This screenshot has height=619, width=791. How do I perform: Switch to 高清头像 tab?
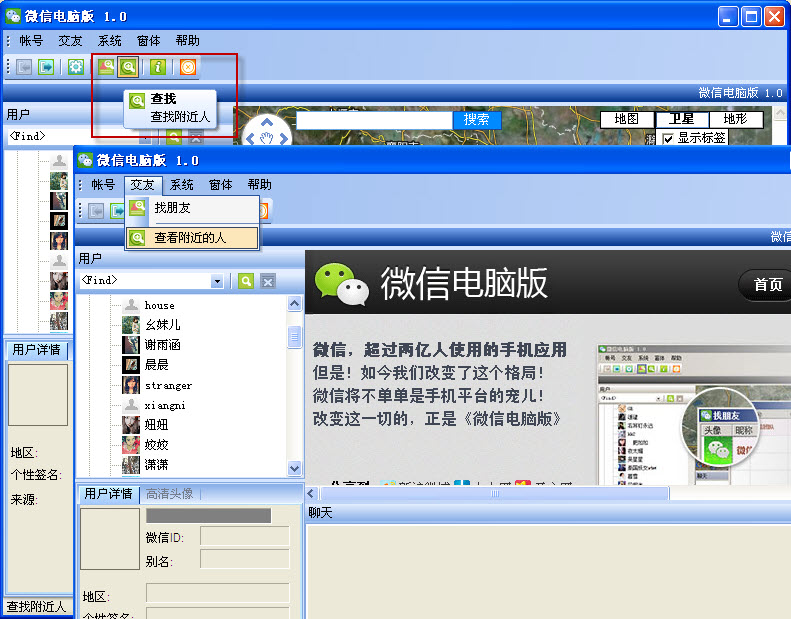(x=170, y=494)
